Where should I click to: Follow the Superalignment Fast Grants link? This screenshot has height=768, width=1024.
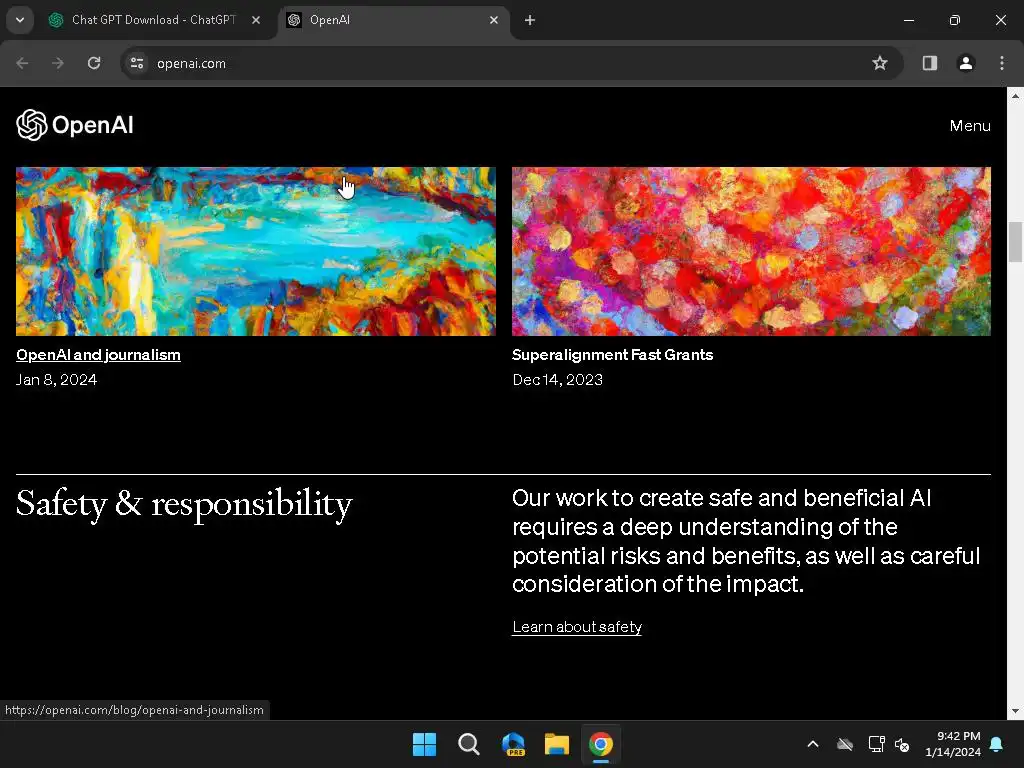coord(613,355)
